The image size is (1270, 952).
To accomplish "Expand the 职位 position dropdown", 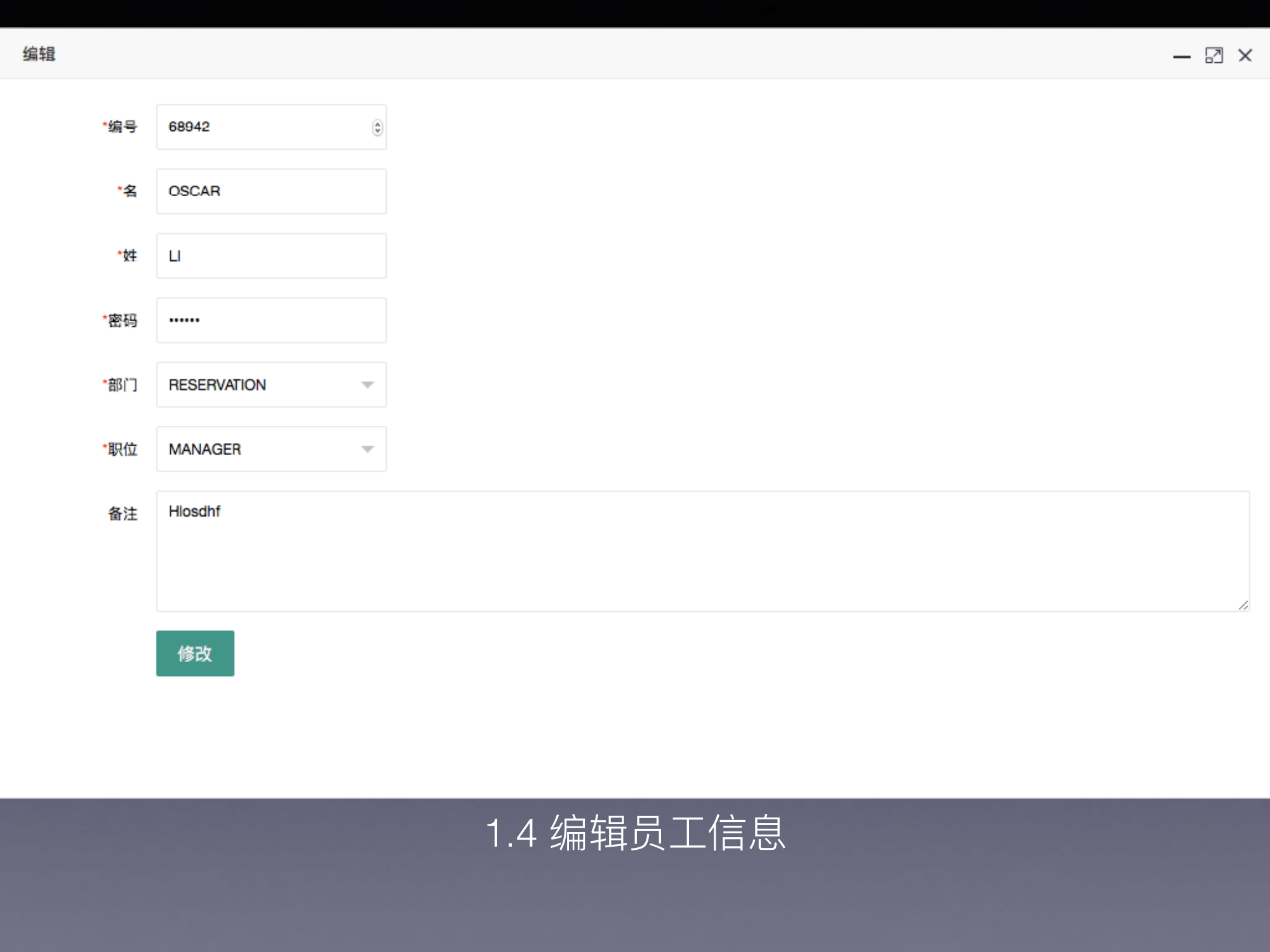I will (367, 449).
